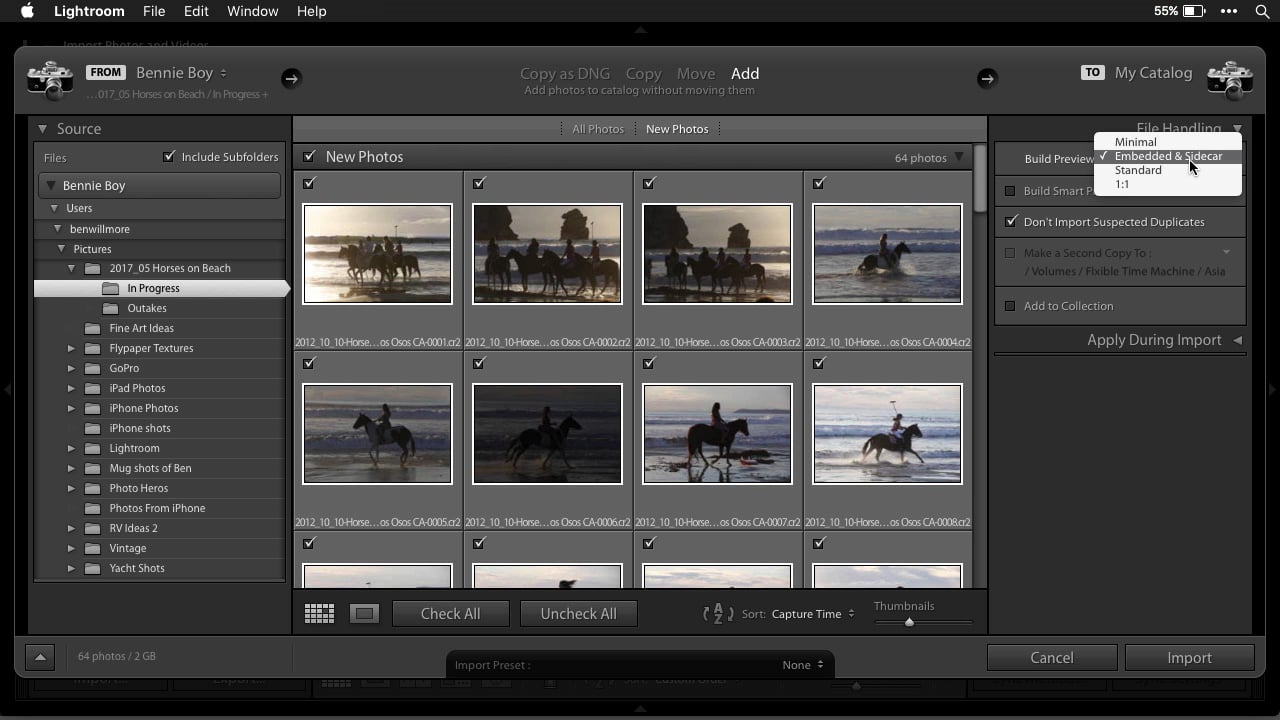Image resolution: width=1280 pixels, height=720 pixels.
Task: Toggle the A-Z sort direction icon
Action: [718, 614]
